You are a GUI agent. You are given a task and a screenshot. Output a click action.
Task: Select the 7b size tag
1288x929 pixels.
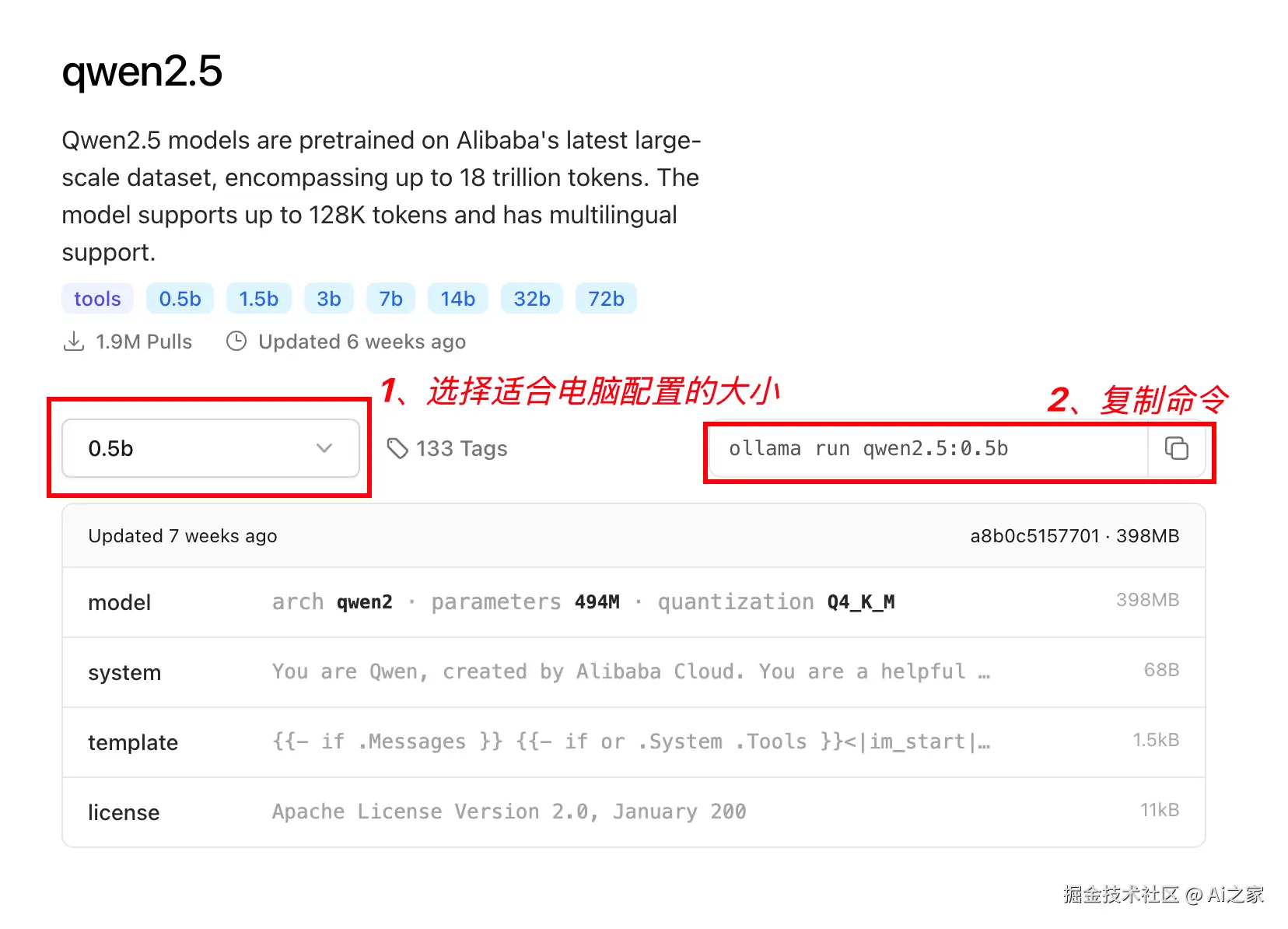click(390, 299)
